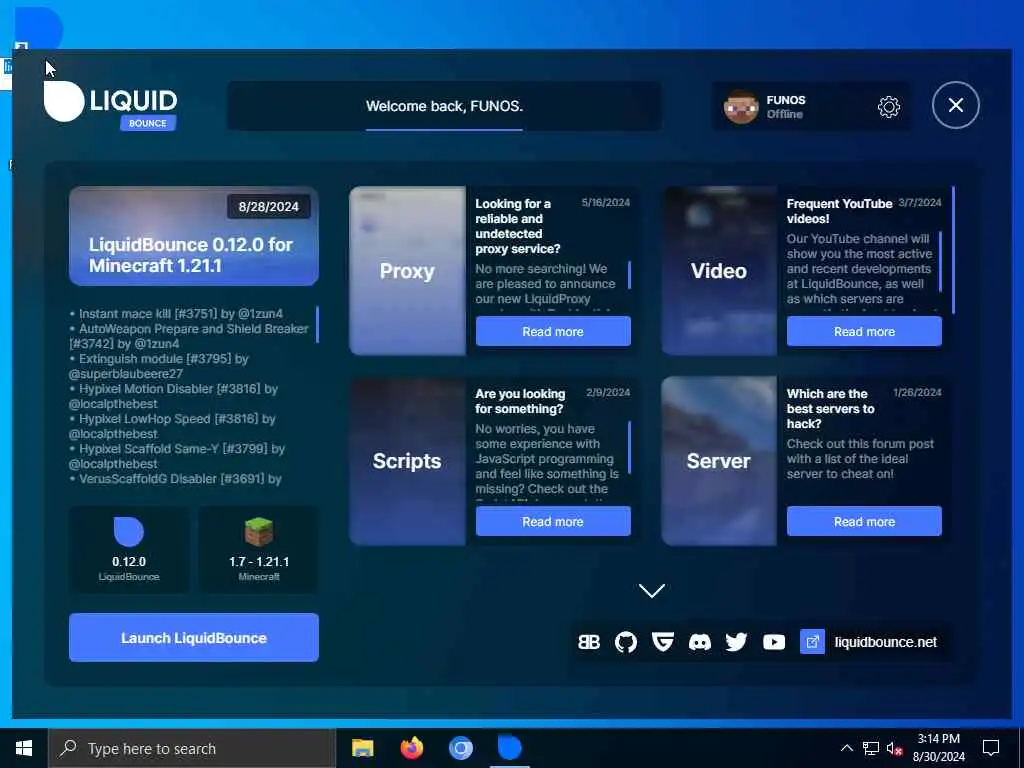Click the 'Hypixel LowHop Speed [#3816]' changelog entry
The height and width of the screenshot is (768, 1024).
click(x=172, y=426)
